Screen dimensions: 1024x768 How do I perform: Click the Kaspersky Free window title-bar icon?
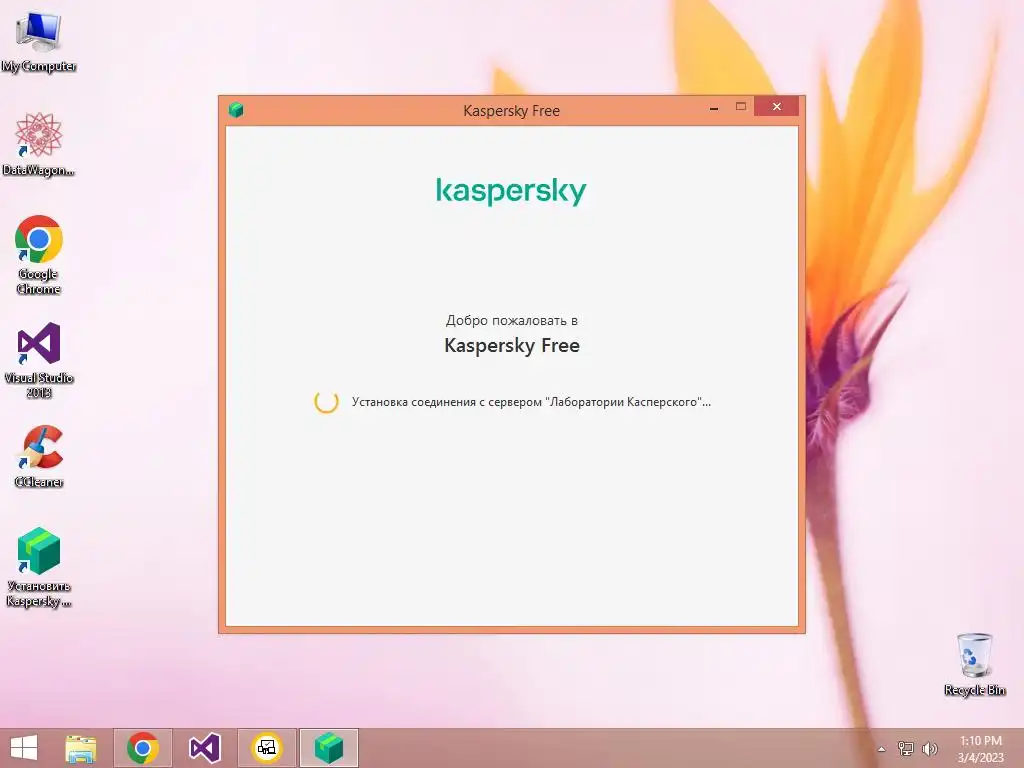236,110
